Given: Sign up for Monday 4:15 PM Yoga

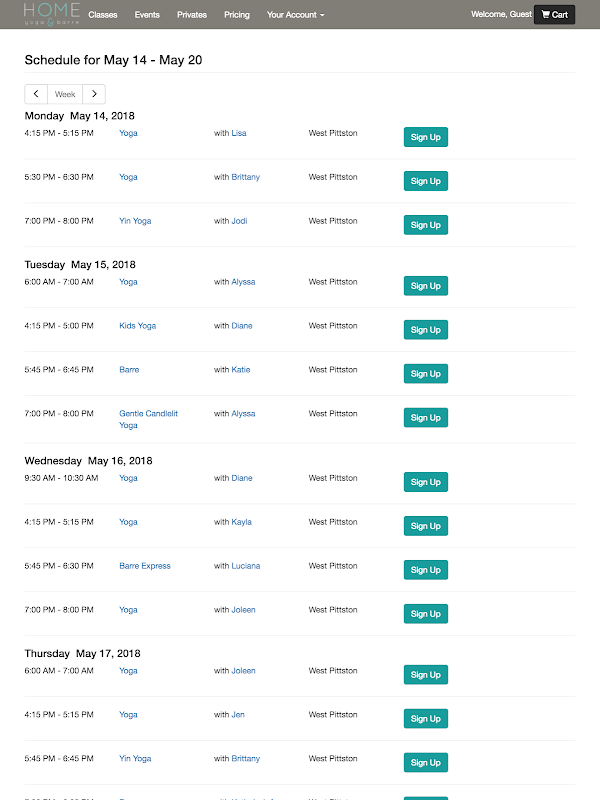Looking at the screenshot, I should pos(425,137).
